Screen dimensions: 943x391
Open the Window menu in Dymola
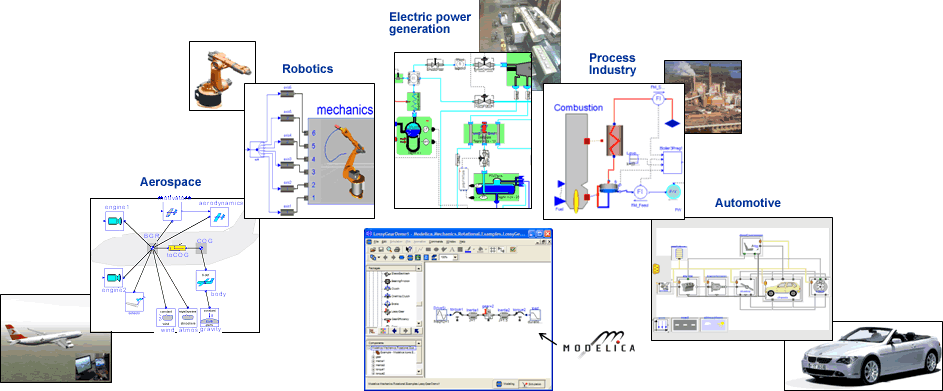[450, 242]
